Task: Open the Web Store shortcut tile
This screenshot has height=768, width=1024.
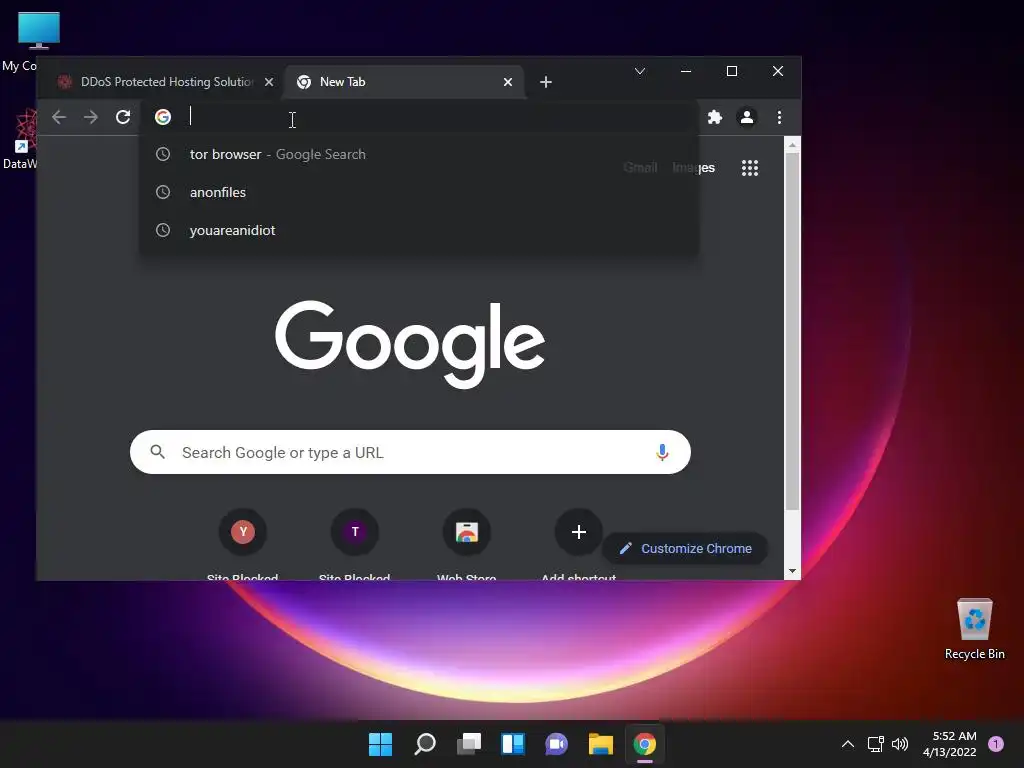Action: coord(466,532)
